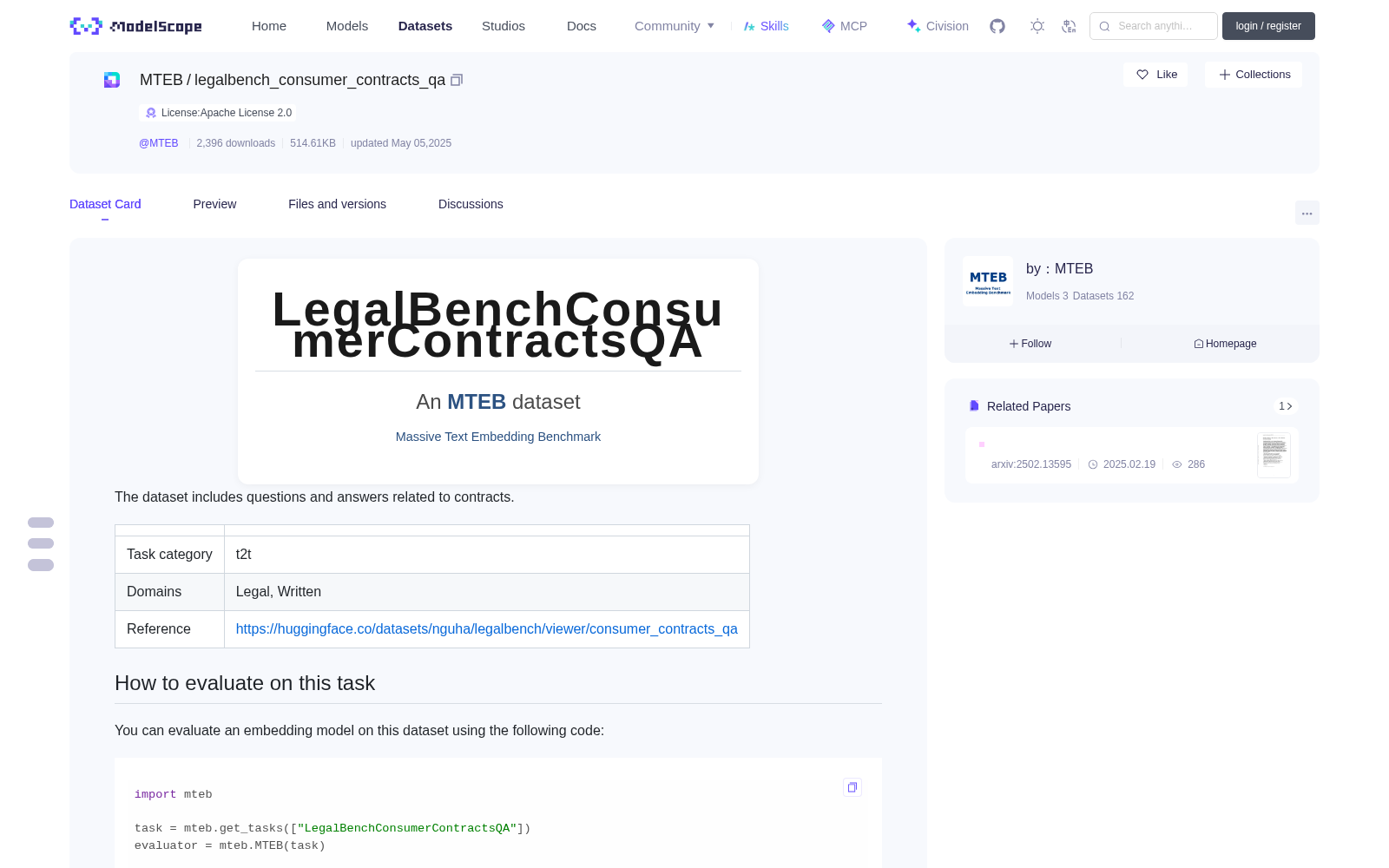Open the MCP page

tap(845, 26)
